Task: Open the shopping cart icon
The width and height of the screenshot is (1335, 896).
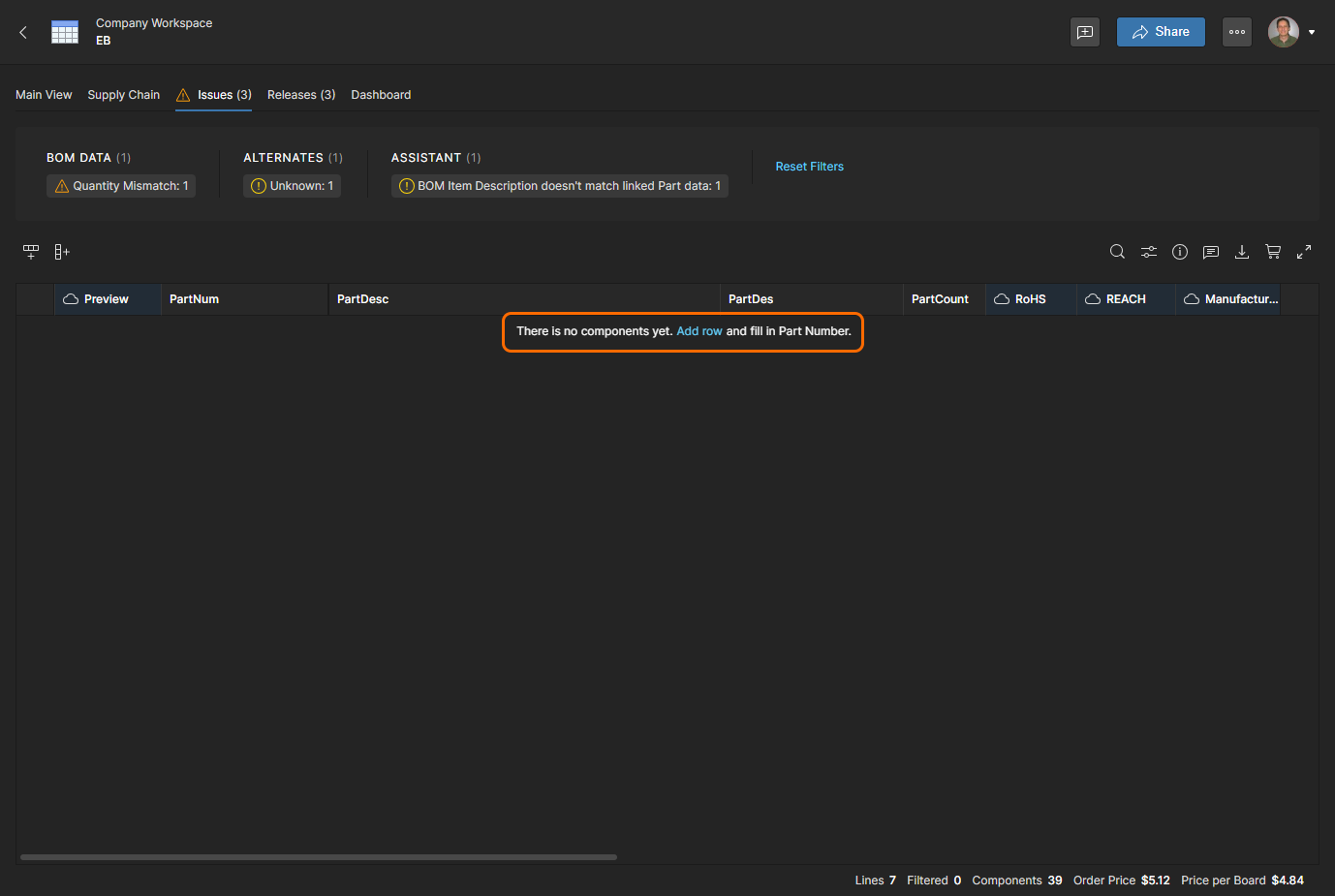Action: point(1273,252)
